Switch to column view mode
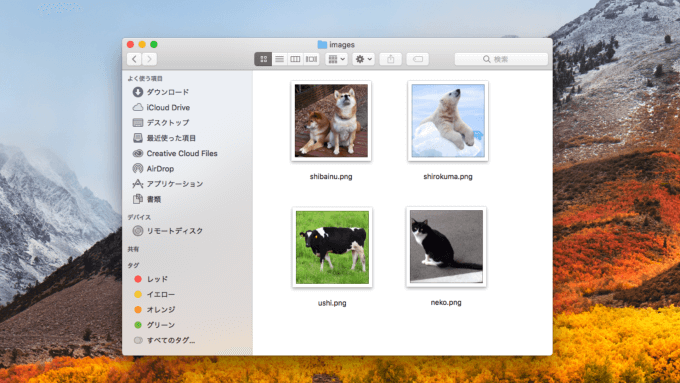This screenshot has height=383, width=680. [x=295, y=59]
